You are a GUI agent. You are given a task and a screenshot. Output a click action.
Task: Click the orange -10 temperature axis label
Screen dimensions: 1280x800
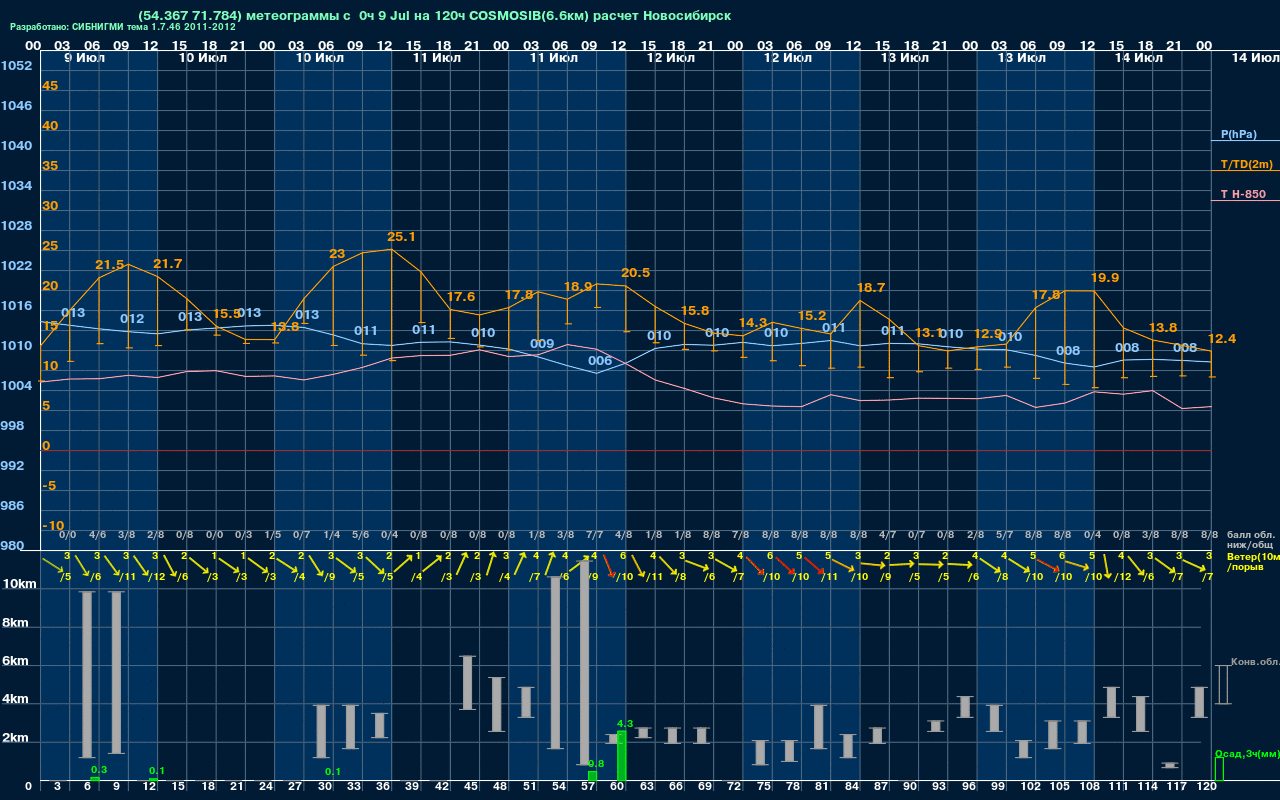53,526
